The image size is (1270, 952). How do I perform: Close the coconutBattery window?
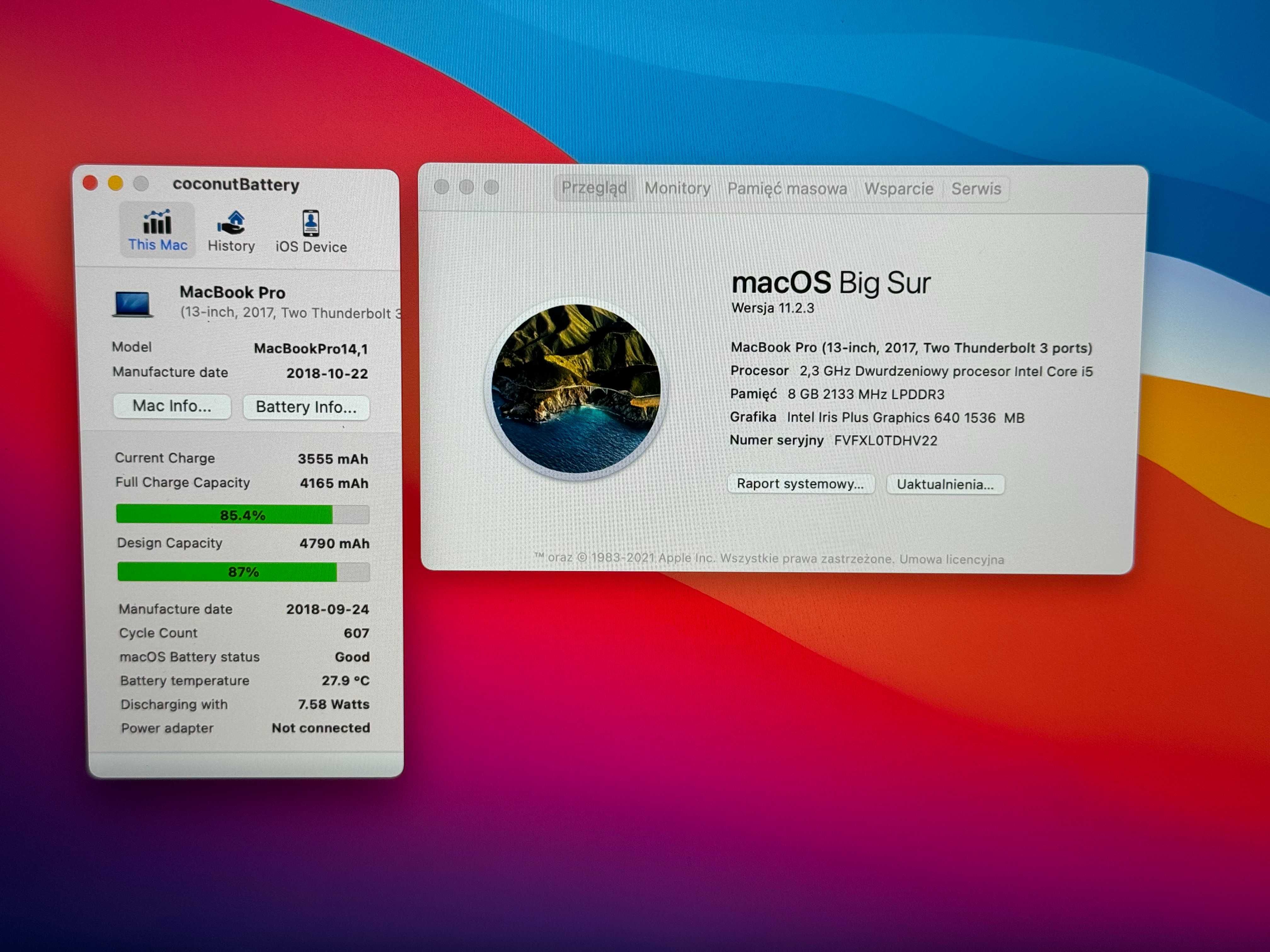click(x=90, y=183)
